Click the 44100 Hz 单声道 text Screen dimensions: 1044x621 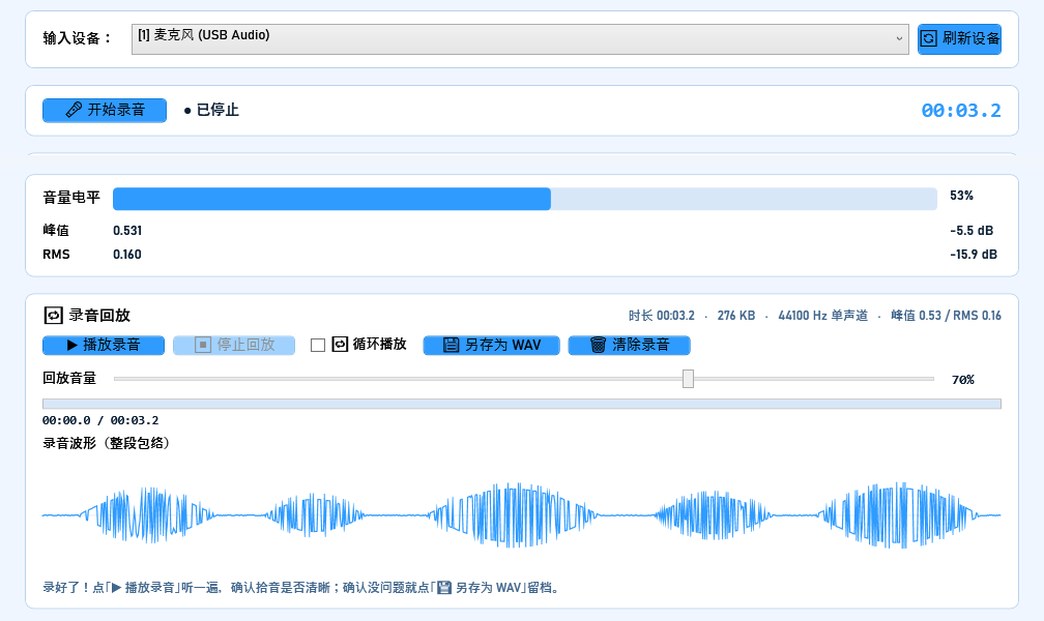[x=823, y=315]
